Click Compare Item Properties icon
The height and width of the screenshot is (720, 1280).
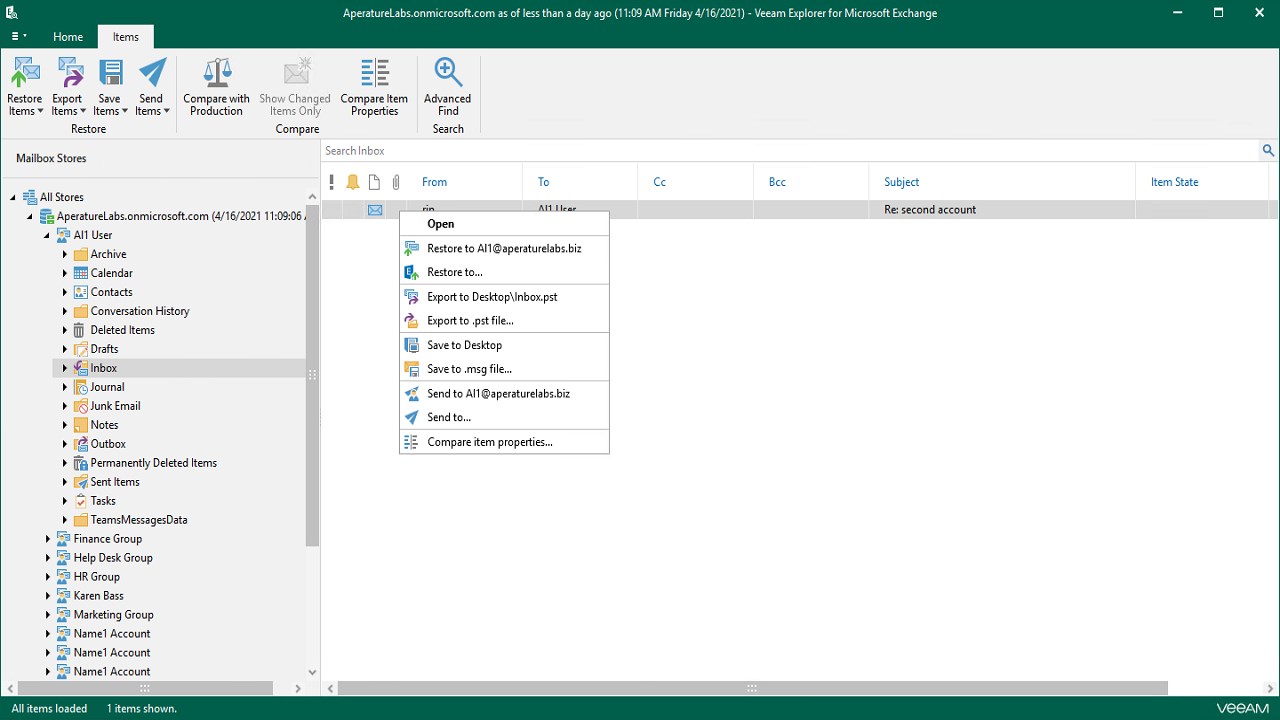pyautogui.click(x=375, y=74)
